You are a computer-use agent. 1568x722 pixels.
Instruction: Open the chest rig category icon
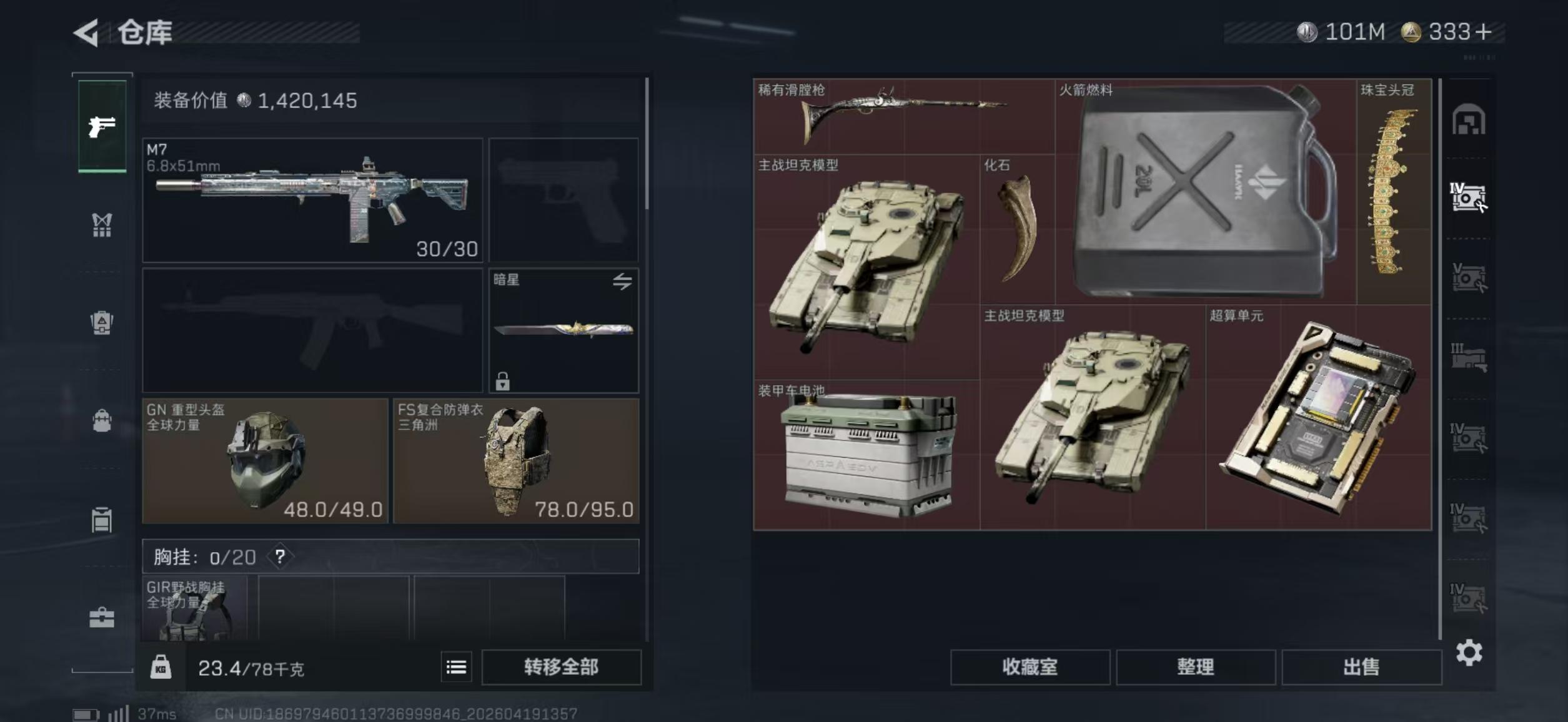102,225
